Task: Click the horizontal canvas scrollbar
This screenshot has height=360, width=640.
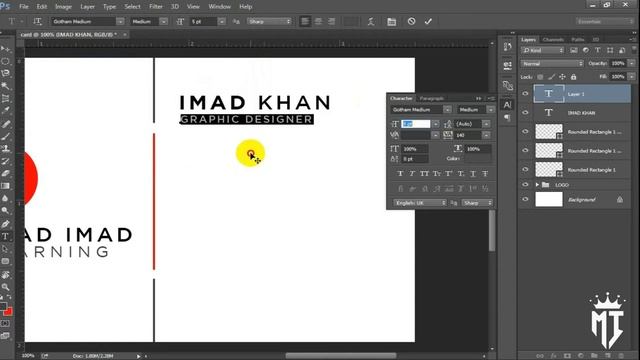Action: tap(341, 356)
